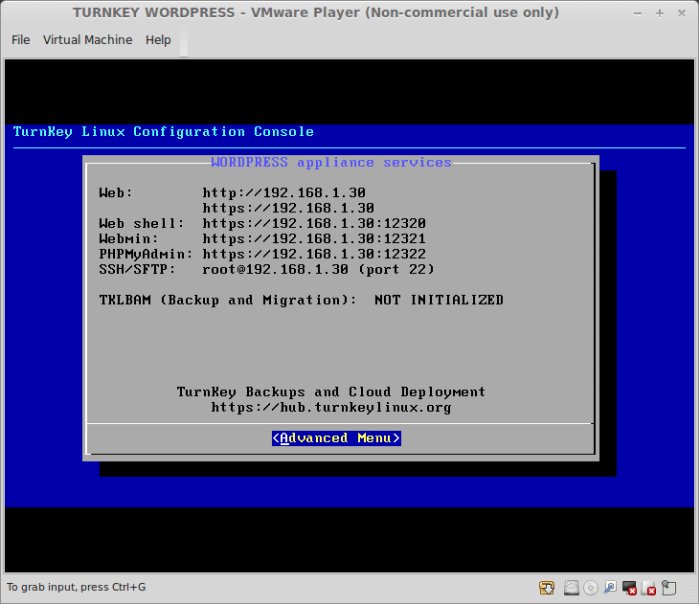Click the TKLBAM (Backup and Migration) label

[x=228, y=300]
